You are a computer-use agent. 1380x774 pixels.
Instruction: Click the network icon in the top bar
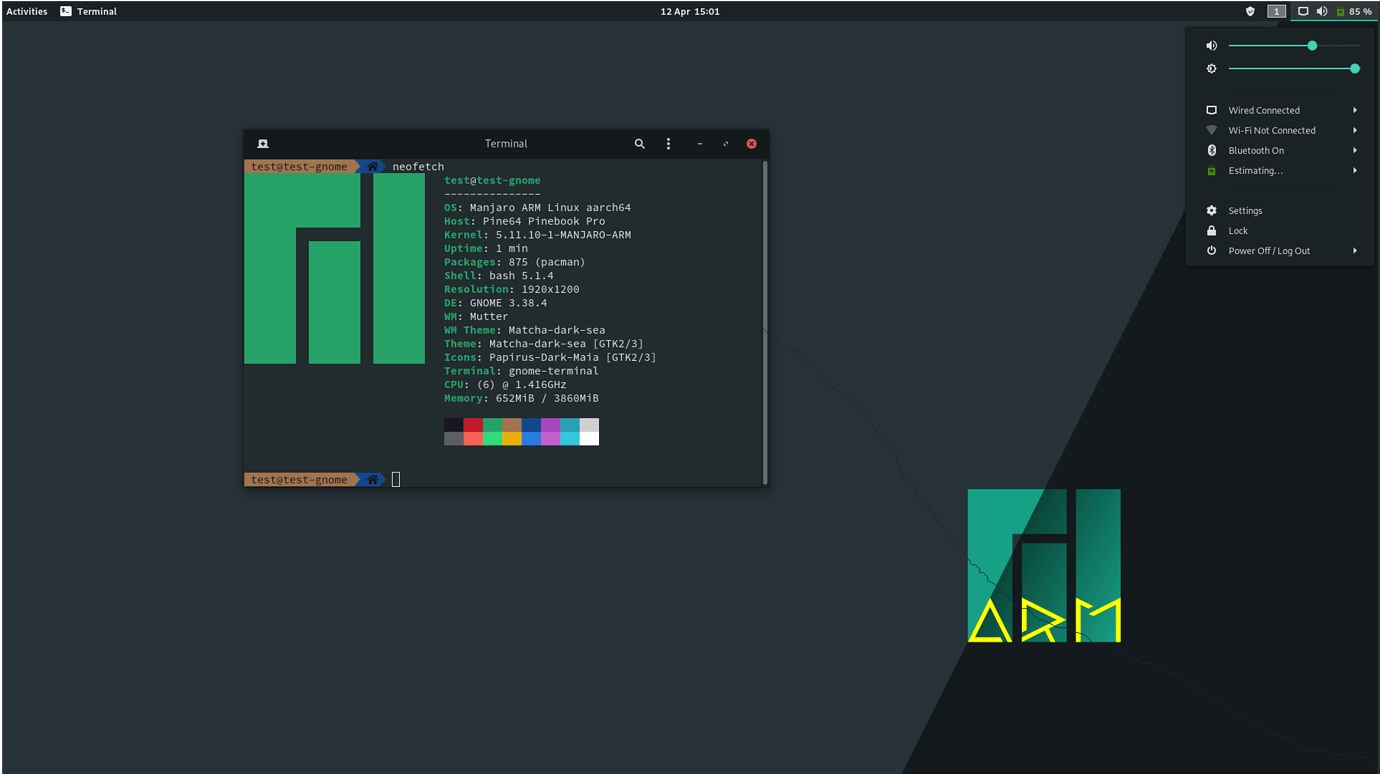[1303, 12]
